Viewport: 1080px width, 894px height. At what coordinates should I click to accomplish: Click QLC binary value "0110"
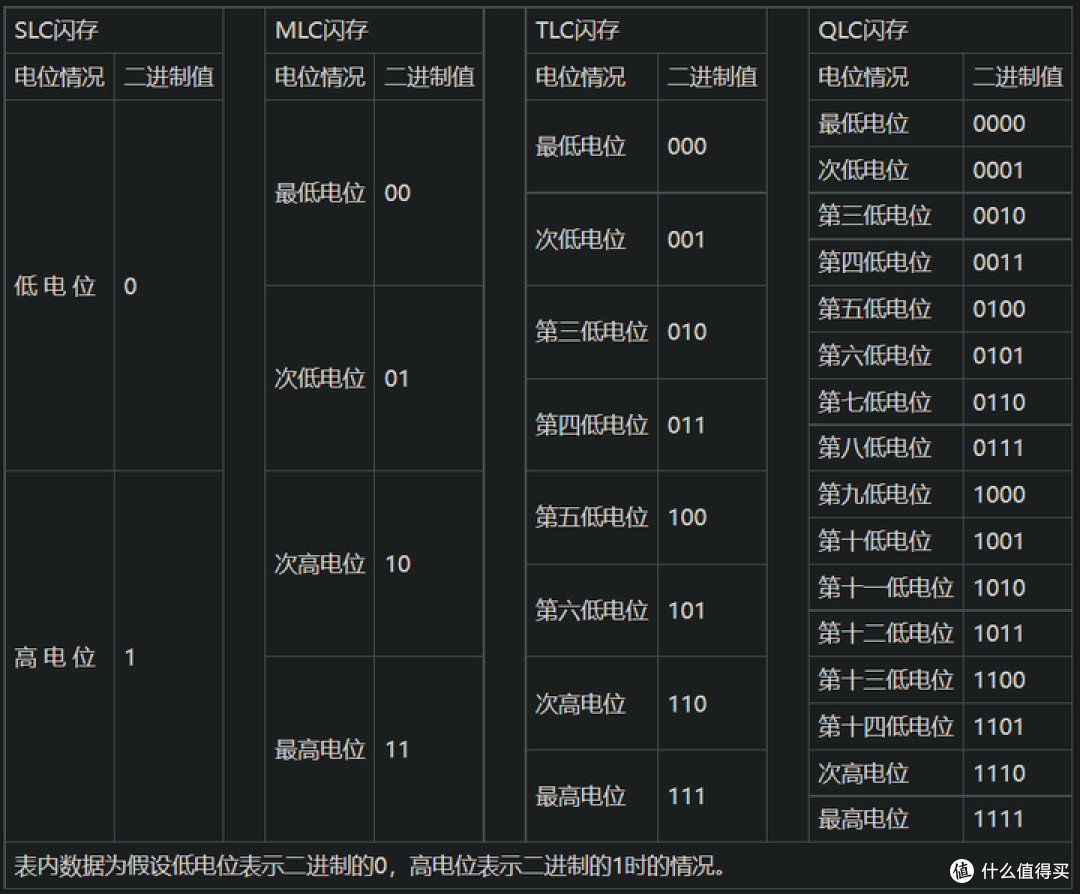(999, 402)
